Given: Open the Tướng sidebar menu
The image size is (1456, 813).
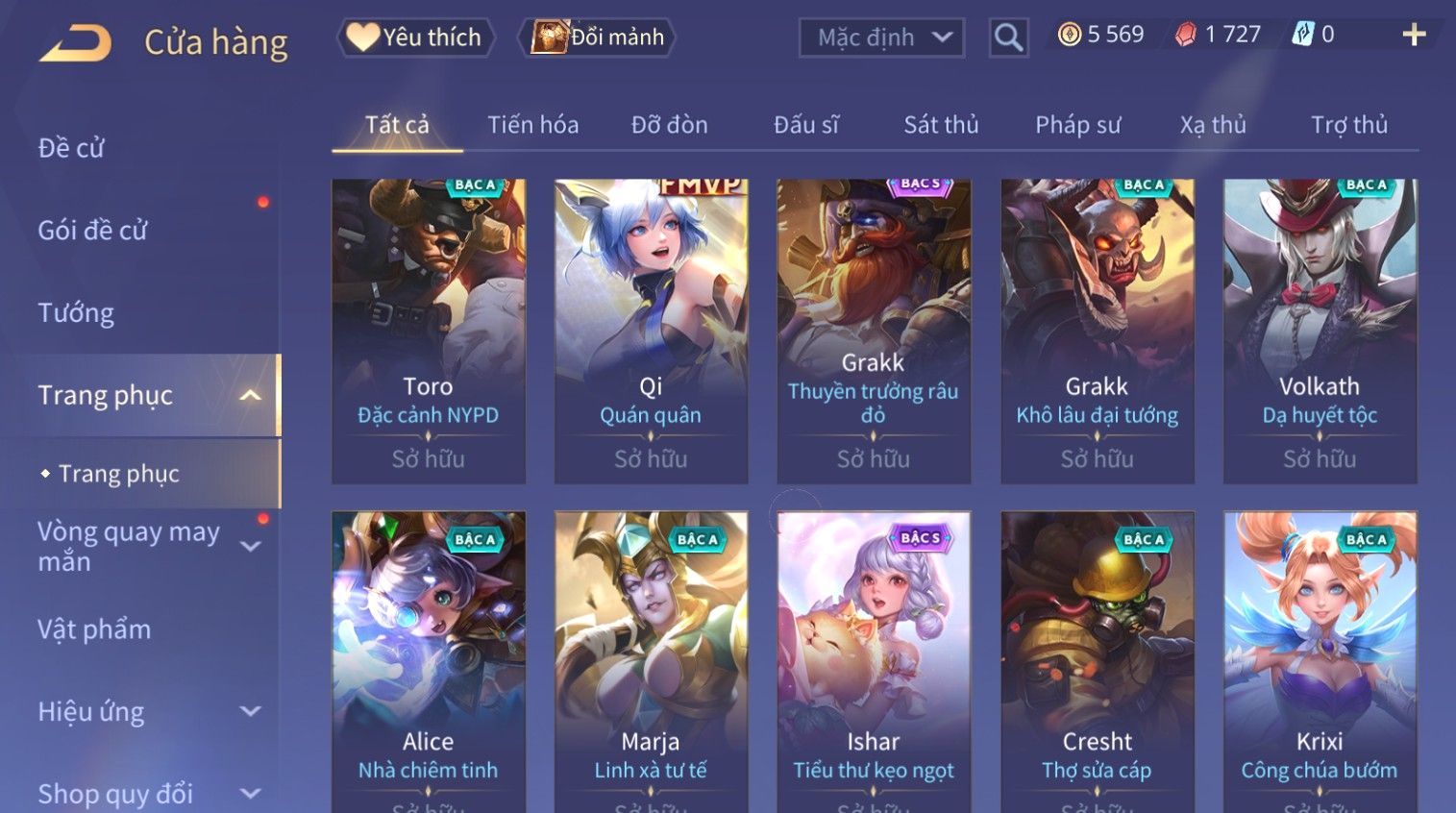Looking at the screenshot, I should (x=76, y=313).
